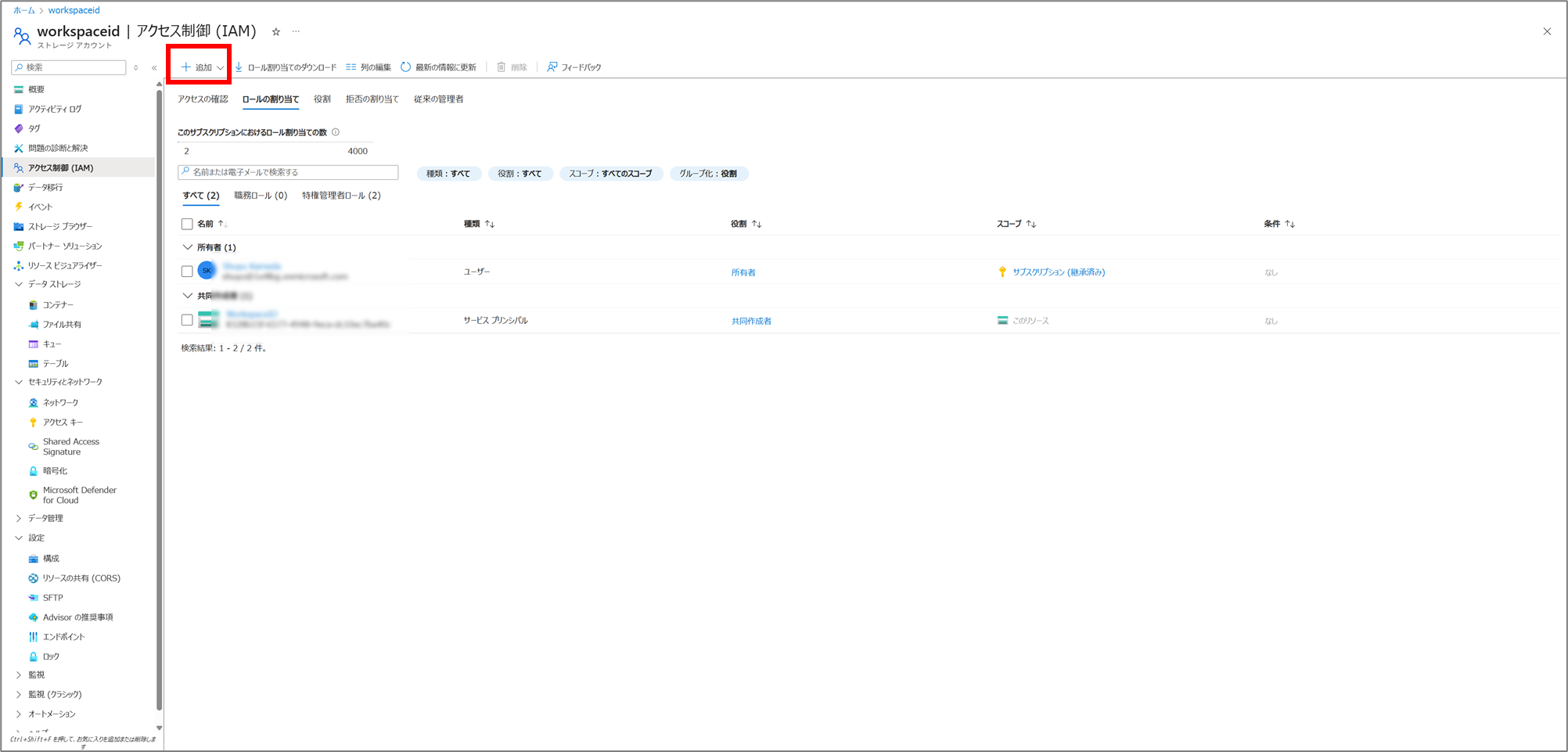
Task: Open アクセス キー in sidebar
Action: (x=63, y=422)
